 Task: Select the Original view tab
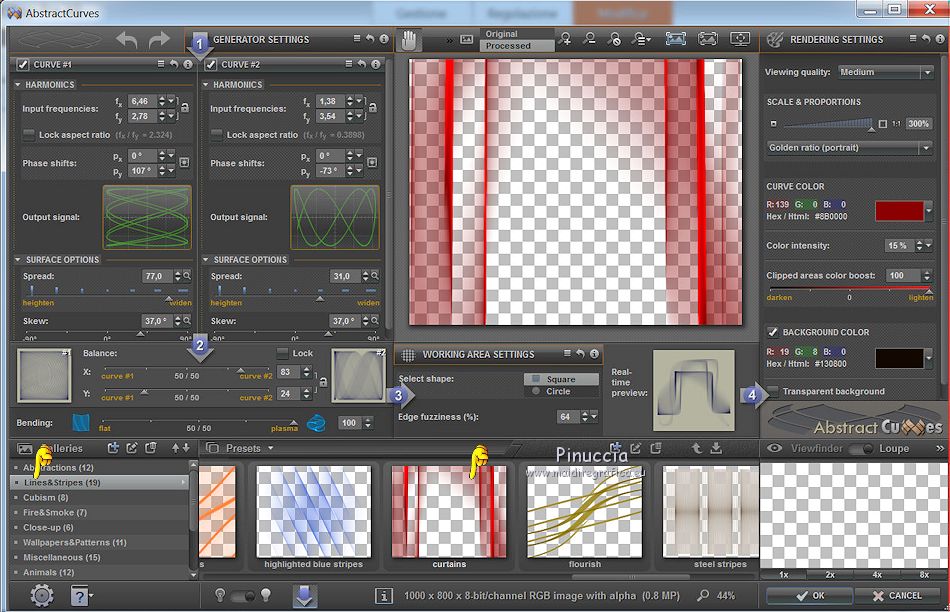[x=517, y=34]
